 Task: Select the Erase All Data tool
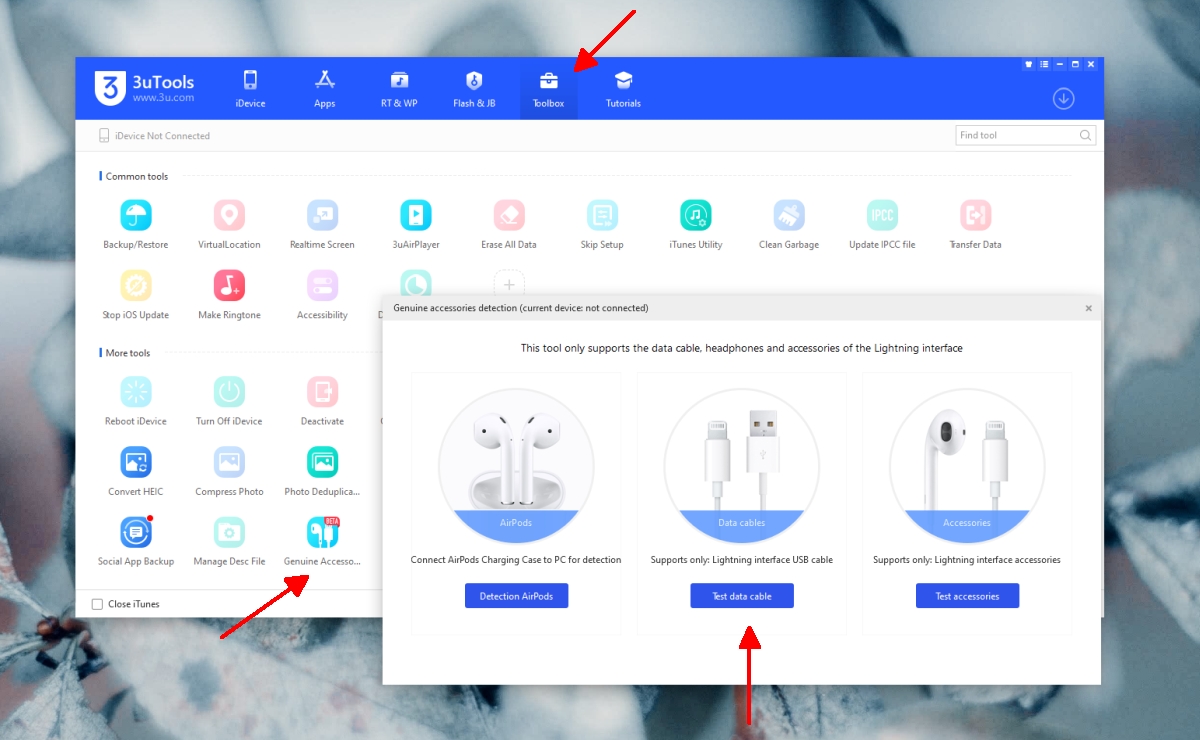coord(508,222)
